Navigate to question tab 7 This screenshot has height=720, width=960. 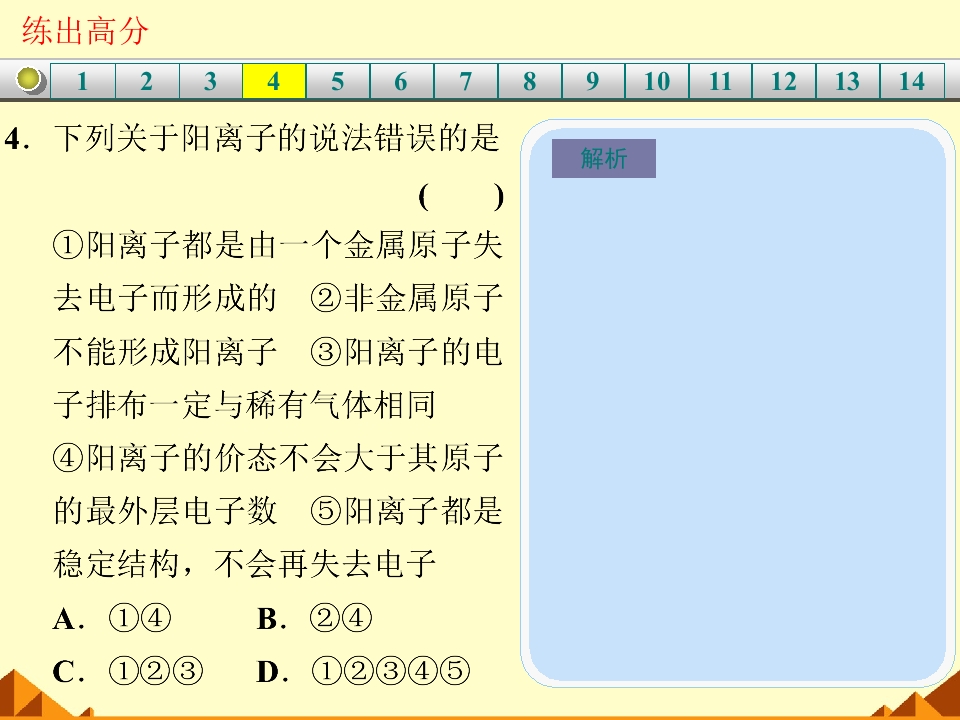[x=465, y=82]
